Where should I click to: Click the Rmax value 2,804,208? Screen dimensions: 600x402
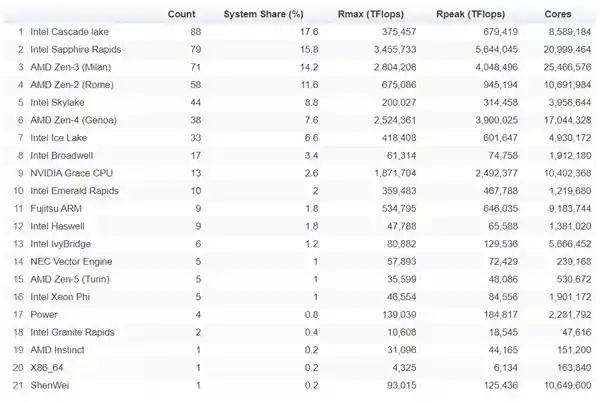coord(395,67)
